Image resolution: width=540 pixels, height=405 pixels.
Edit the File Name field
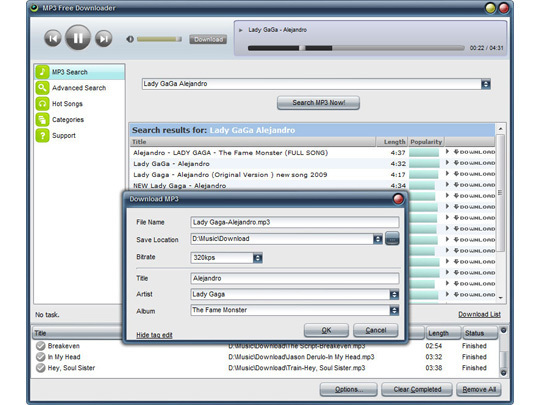295,222
